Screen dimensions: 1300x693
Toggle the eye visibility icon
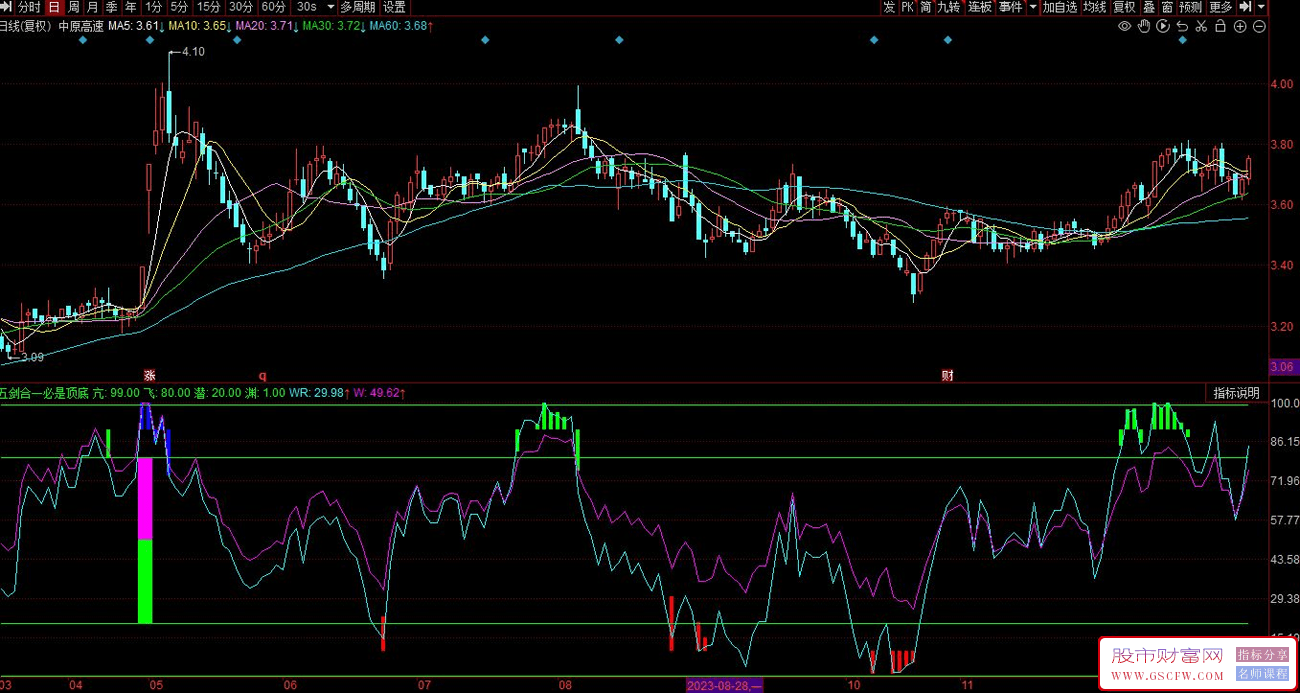pyautogui.click(x=1125, y=26)
